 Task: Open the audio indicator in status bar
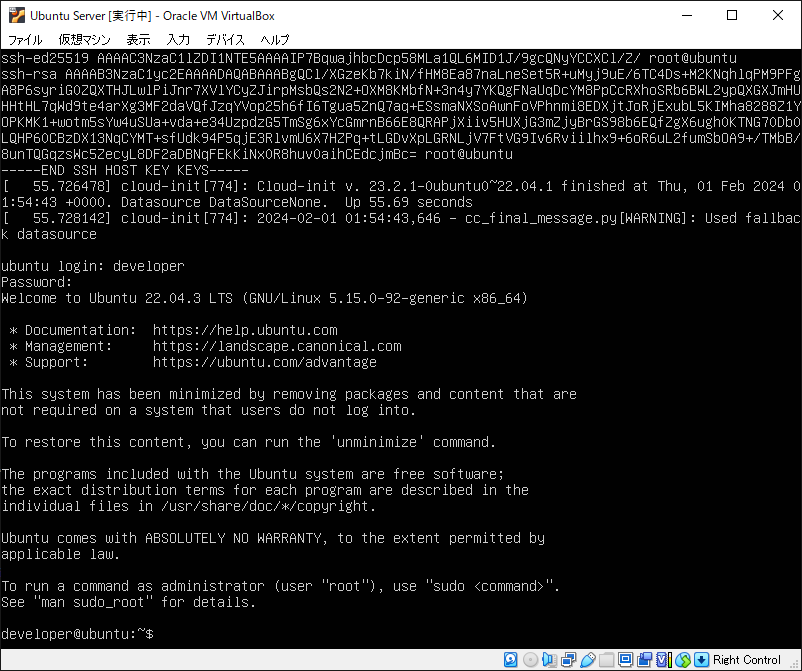pos(549,660)
